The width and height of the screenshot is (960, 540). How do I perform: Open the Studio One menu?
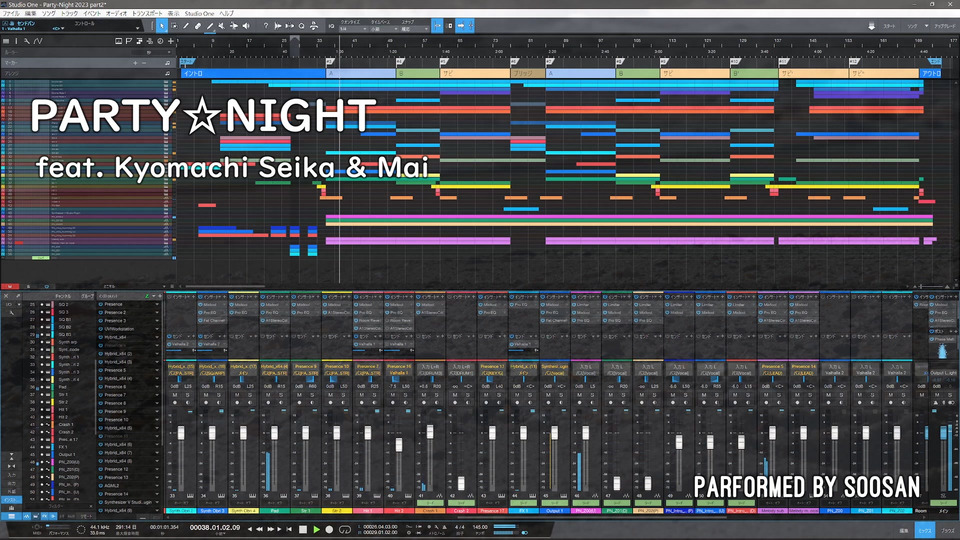coord(200,13)
